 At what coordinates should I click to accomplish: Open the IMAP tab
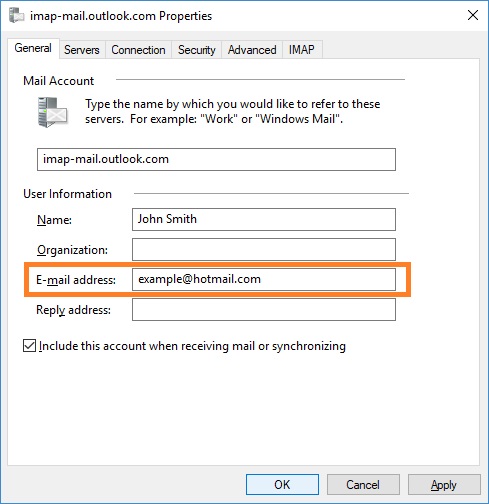[302, 50]
